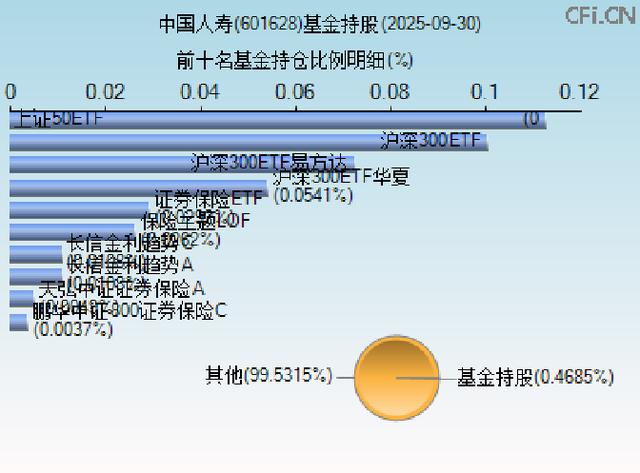Click the 长信金利趋势A label
The image size is (640, 473).
[130, 265]
